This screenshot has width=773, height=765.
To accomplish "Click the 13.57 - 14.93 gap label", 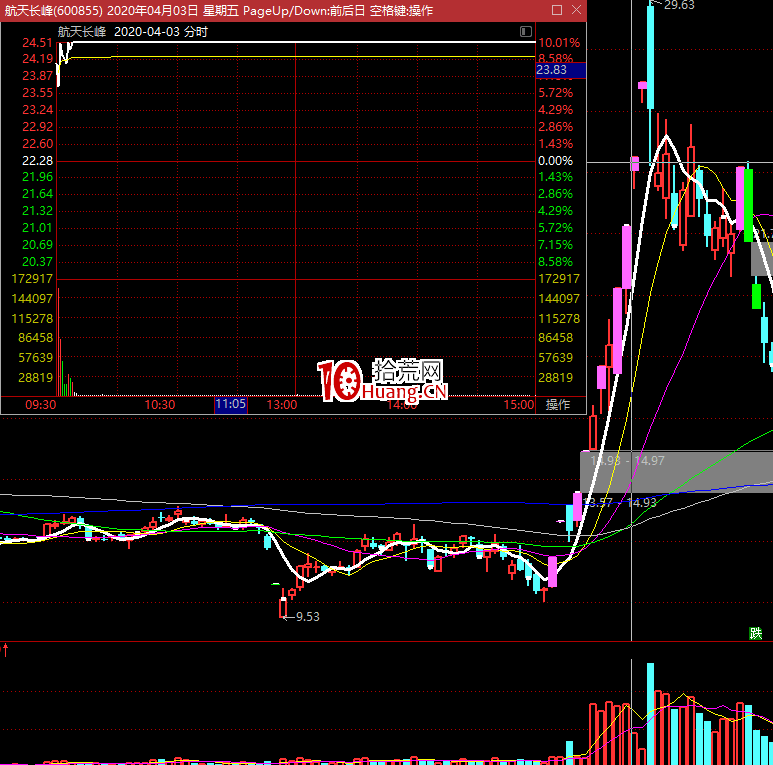I will pos(620,503).
